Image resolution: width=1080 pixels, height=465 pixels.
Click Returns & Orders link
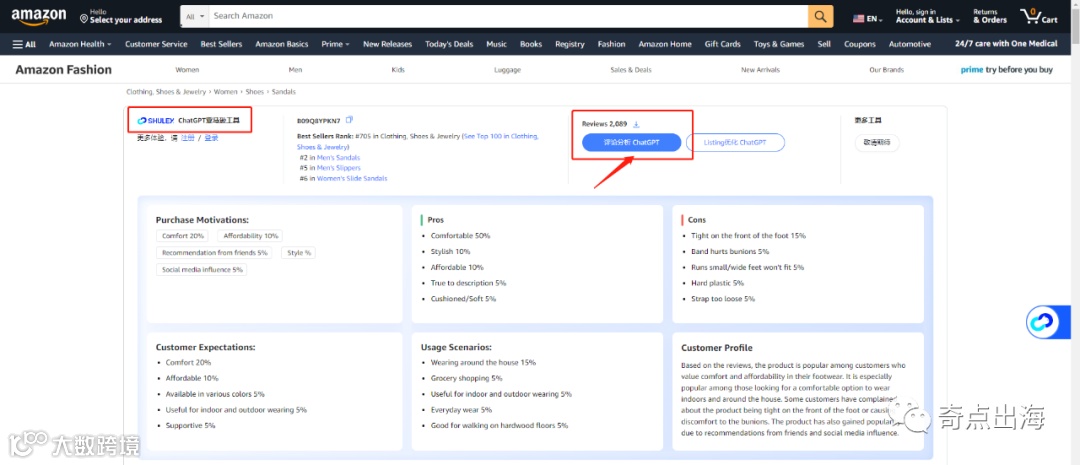[x=990, y=16]
